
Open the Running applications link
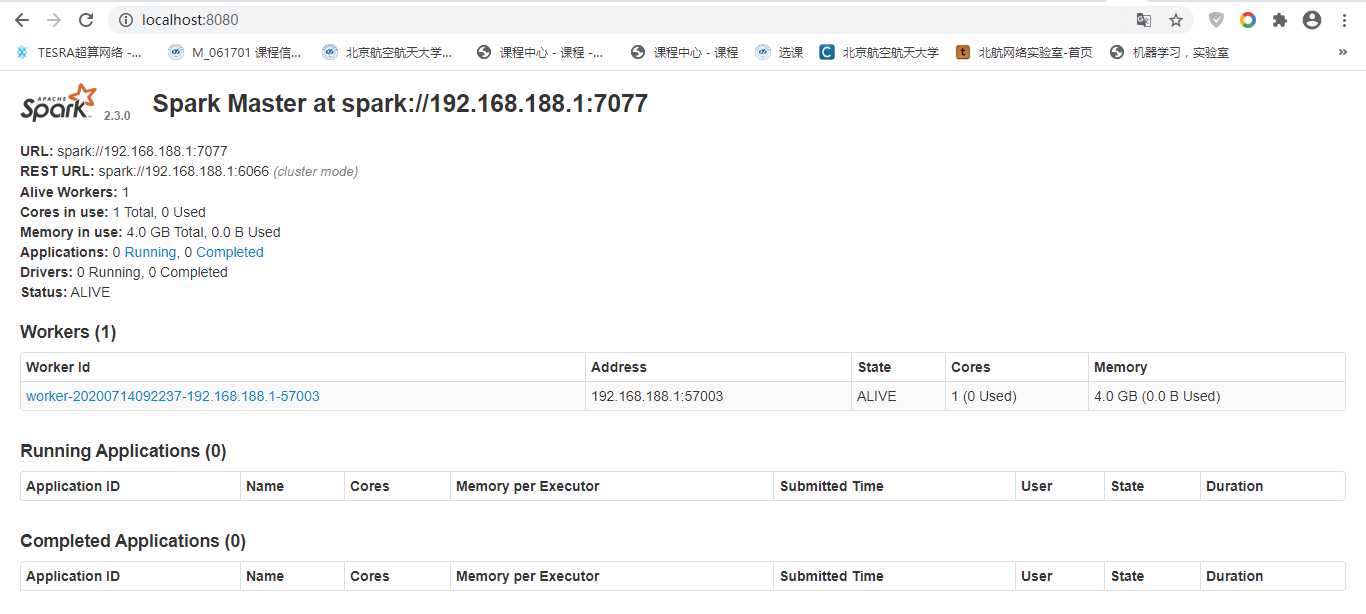click(x=150, y=252)
